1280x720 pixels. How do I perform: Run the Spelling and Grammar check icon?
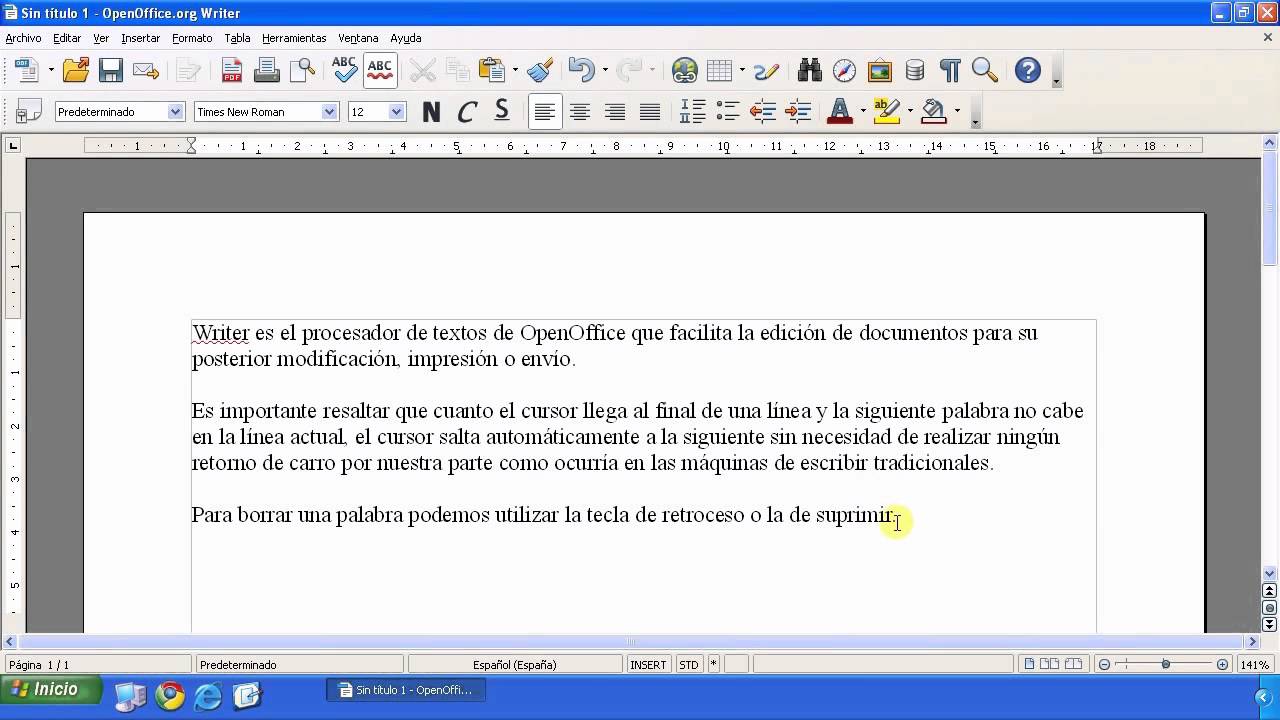(x=344, y=70)
